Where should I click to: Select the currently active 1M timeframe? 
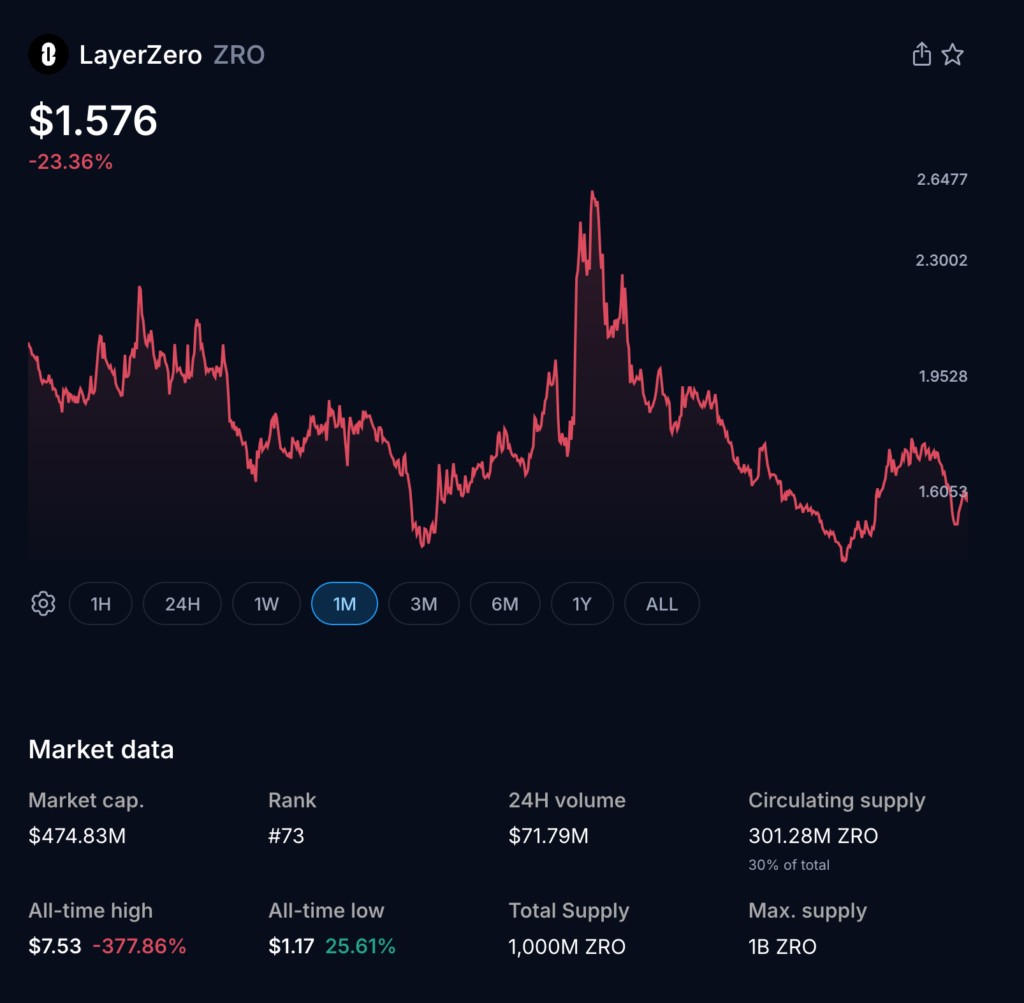coord(344,603)
